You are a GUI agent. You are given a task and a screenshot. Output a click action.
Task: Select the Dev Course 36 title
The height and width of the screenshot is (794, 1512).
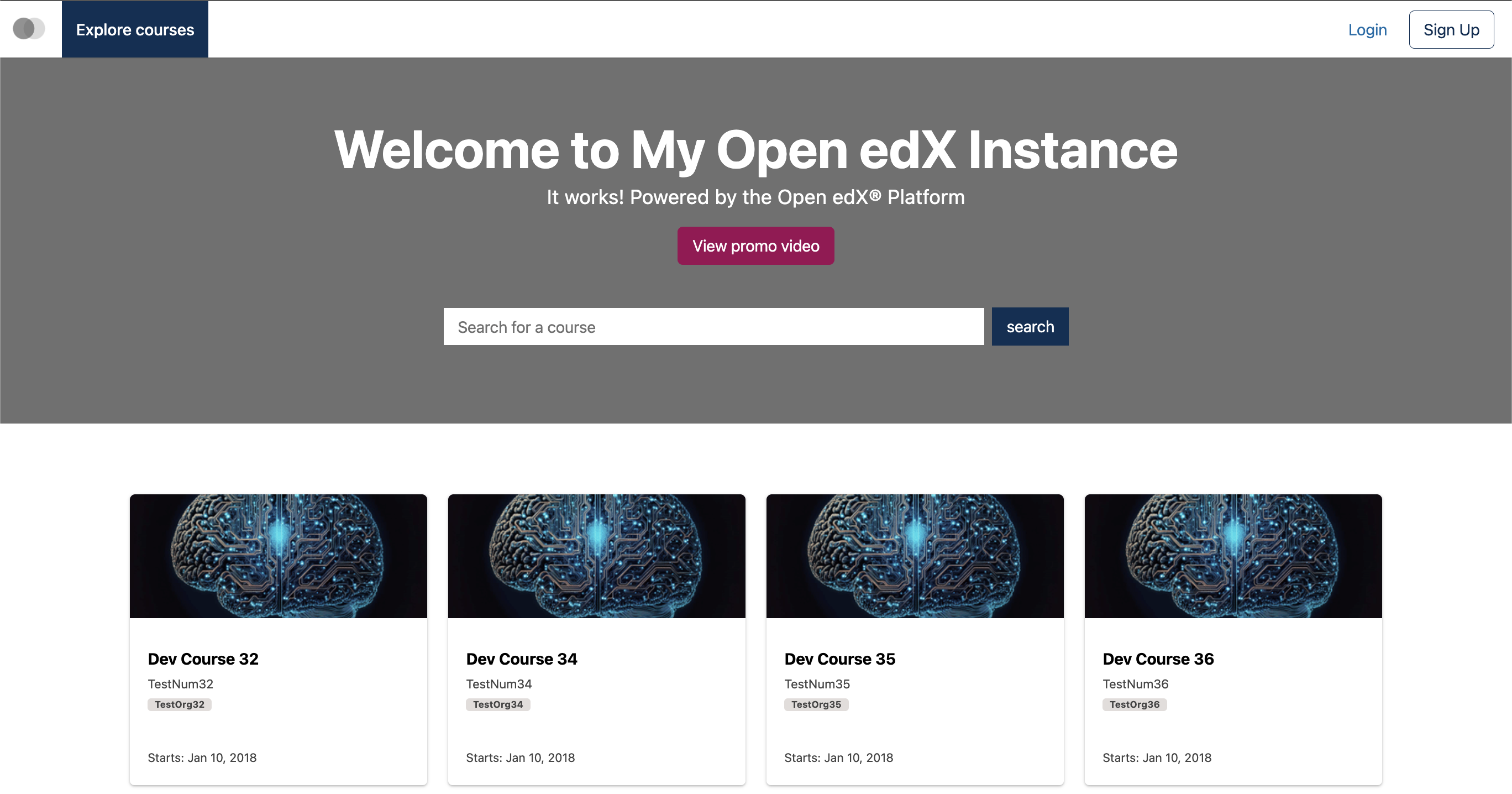1157,659
